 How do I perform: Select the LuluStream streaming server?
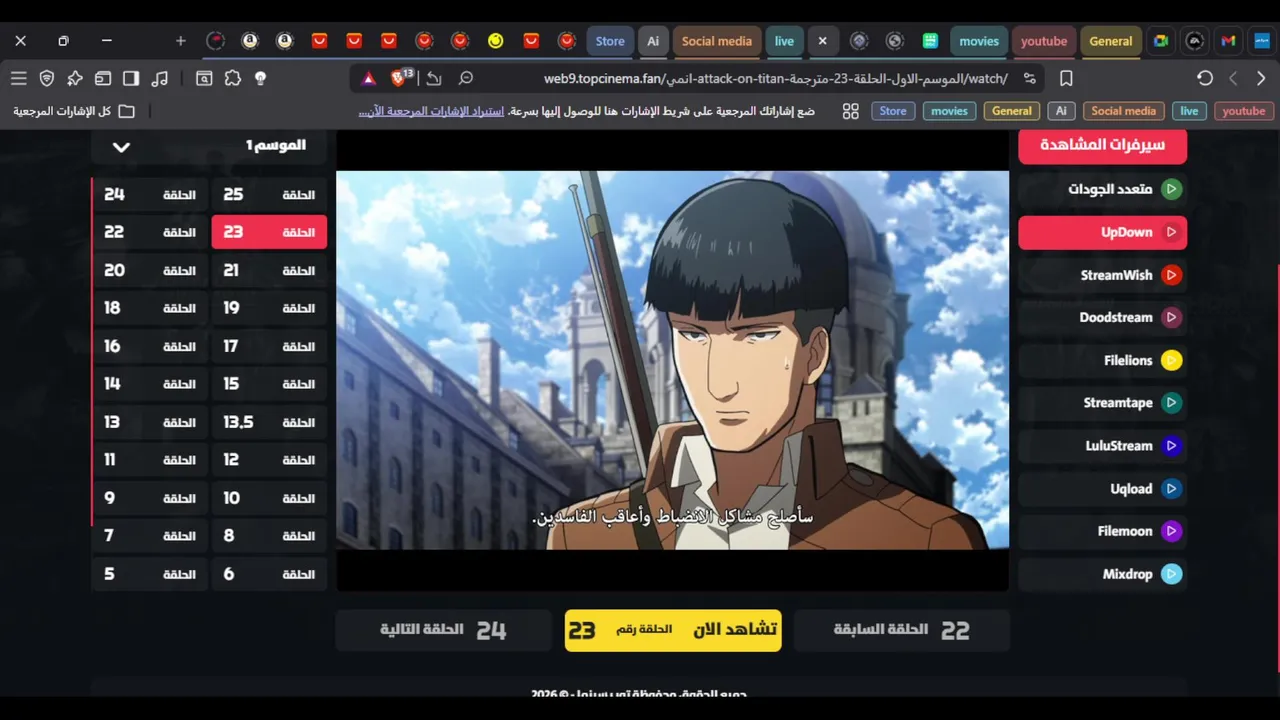(1103, 446)
